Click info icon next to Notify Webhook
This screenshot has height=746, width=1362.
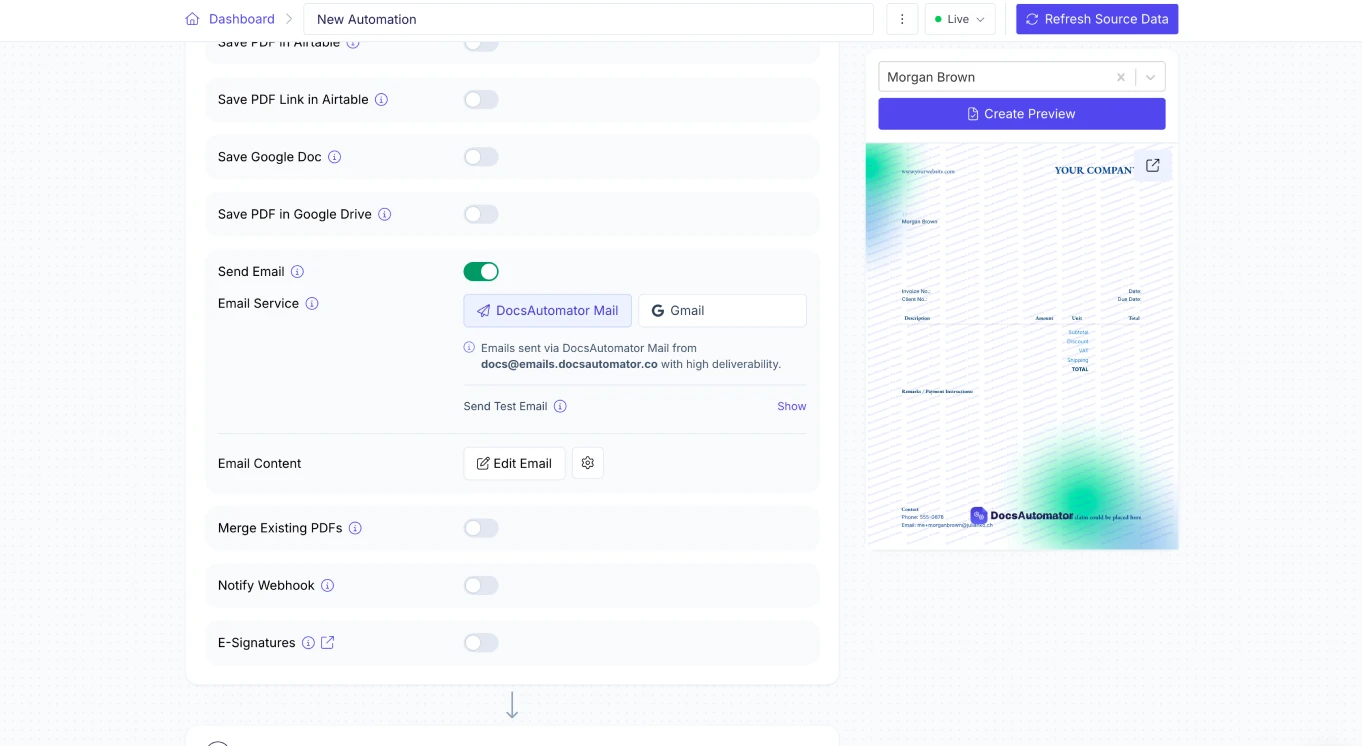coord(327,586)
